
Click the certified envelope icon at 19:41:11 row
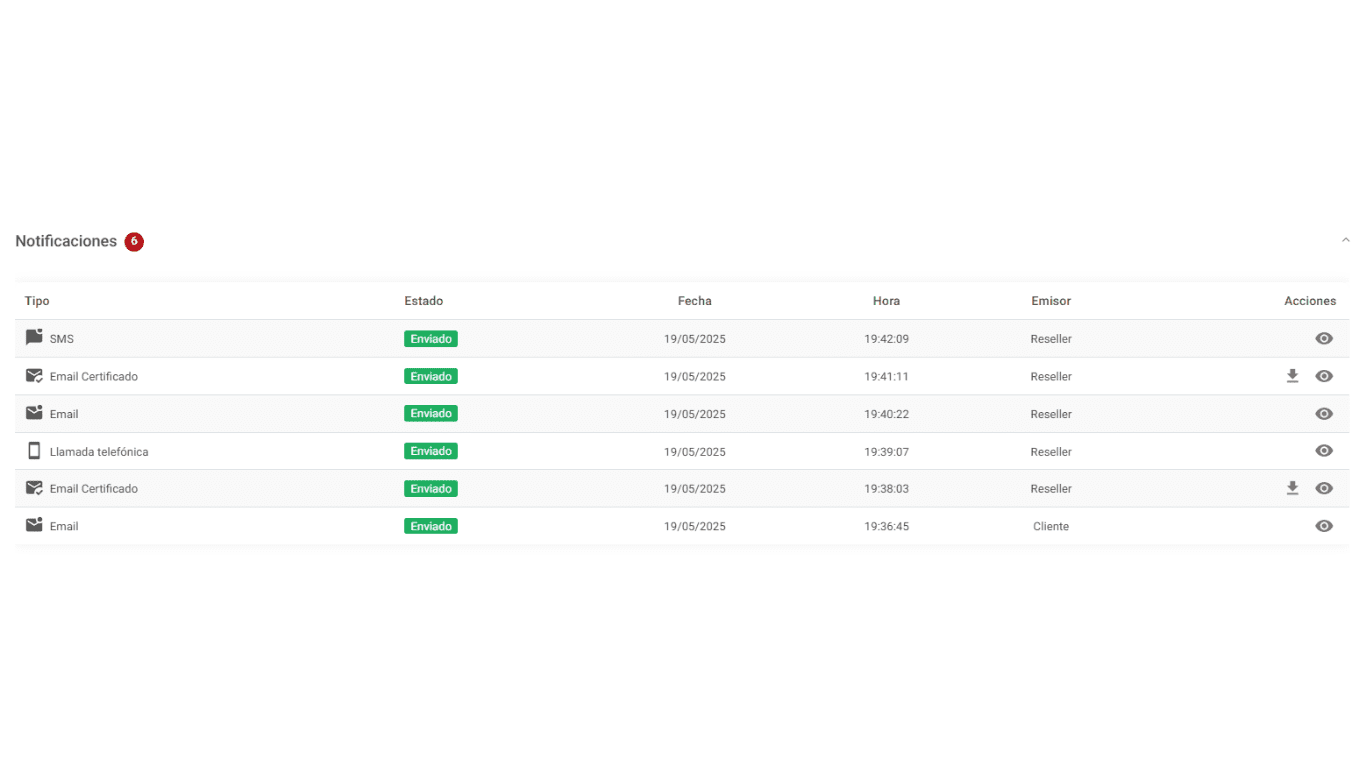point(34,376)
